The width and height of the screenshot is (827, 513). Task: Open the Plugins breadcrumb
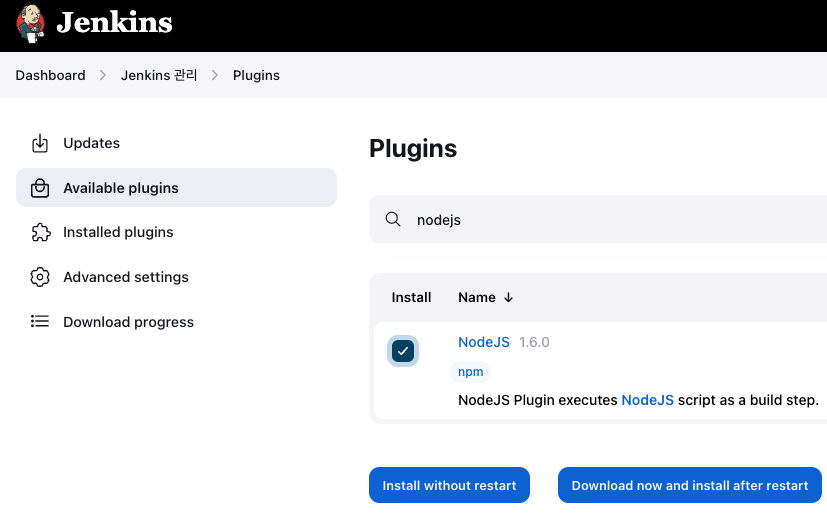pyautogui.click(x=256, y=75)
